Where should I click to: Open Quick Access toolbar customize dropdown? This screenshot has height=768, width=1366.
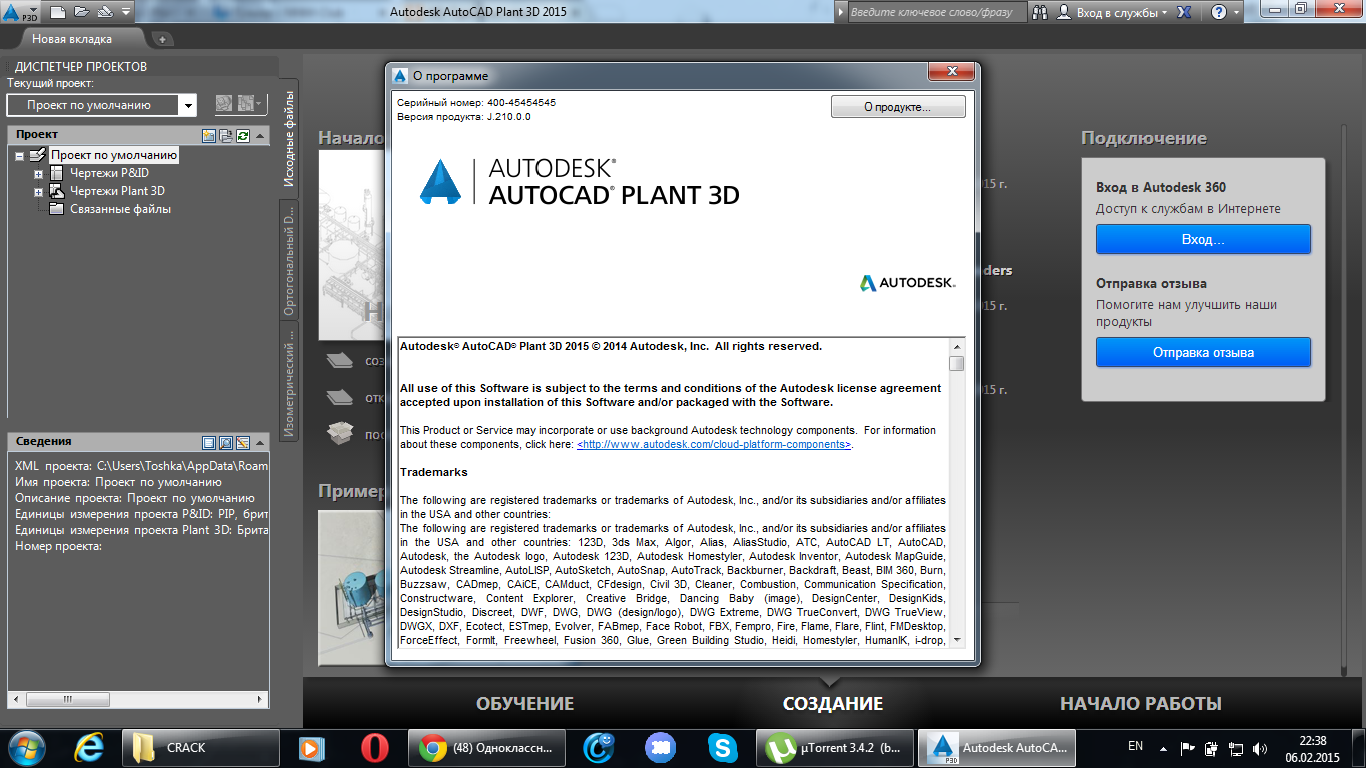tap(125, 12)
